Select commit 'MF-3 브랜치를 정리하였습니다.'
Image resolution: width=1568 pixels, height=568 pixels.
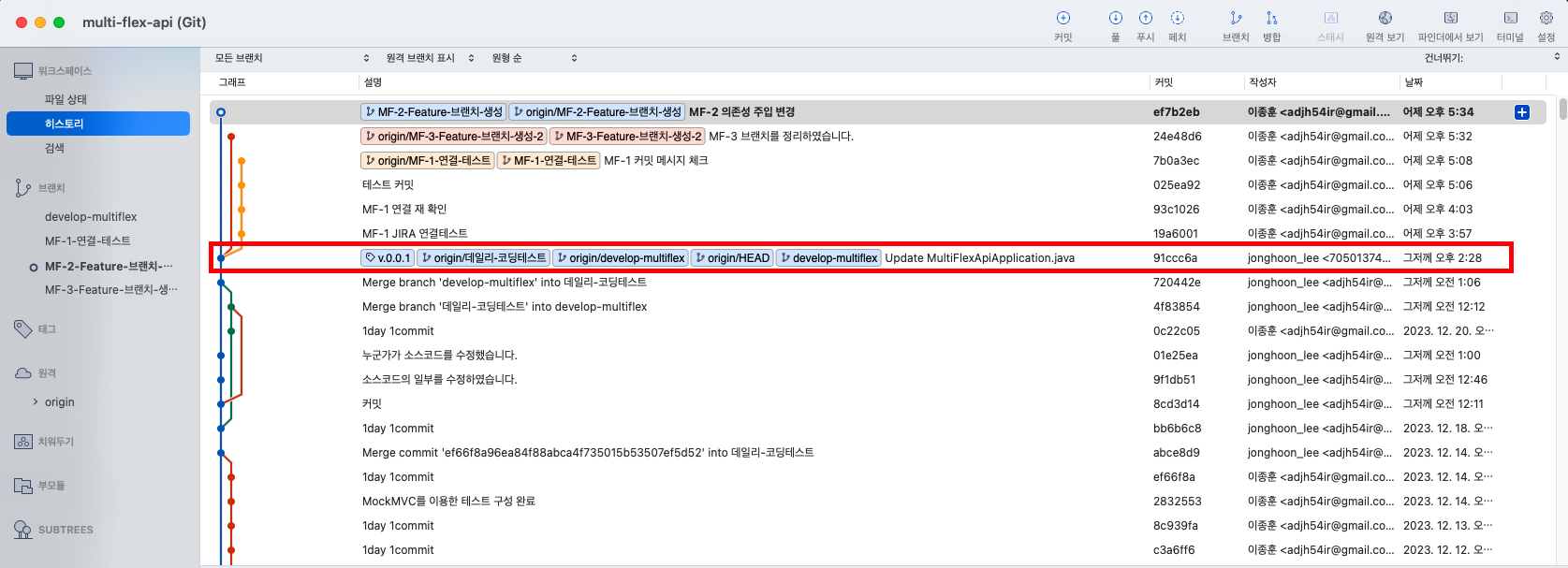[878, 137]
